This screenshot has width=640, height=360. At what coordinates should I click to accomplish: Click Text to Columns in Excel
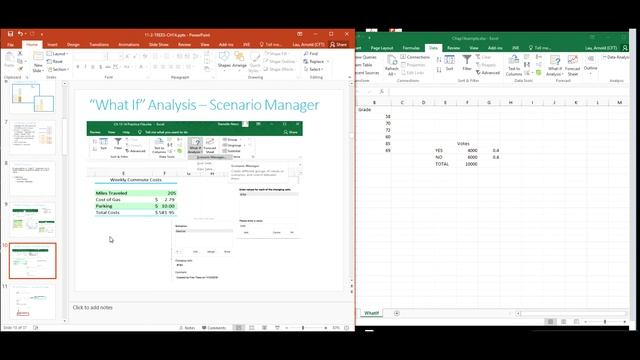tap(513, 65)
